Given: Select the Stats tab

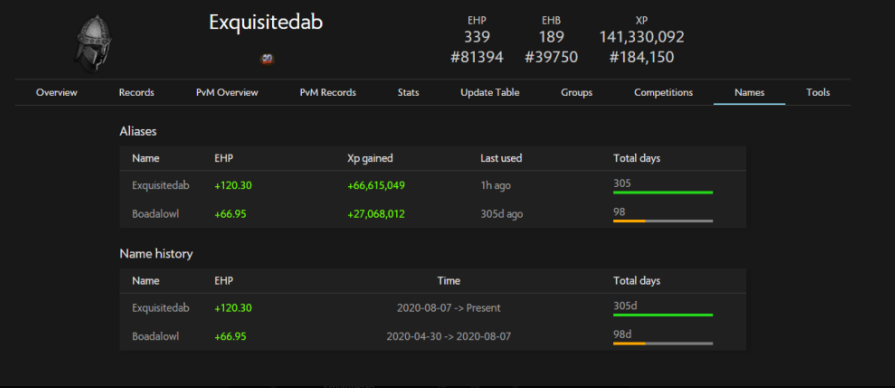Looking at the screenshot, I should point(408,92).
